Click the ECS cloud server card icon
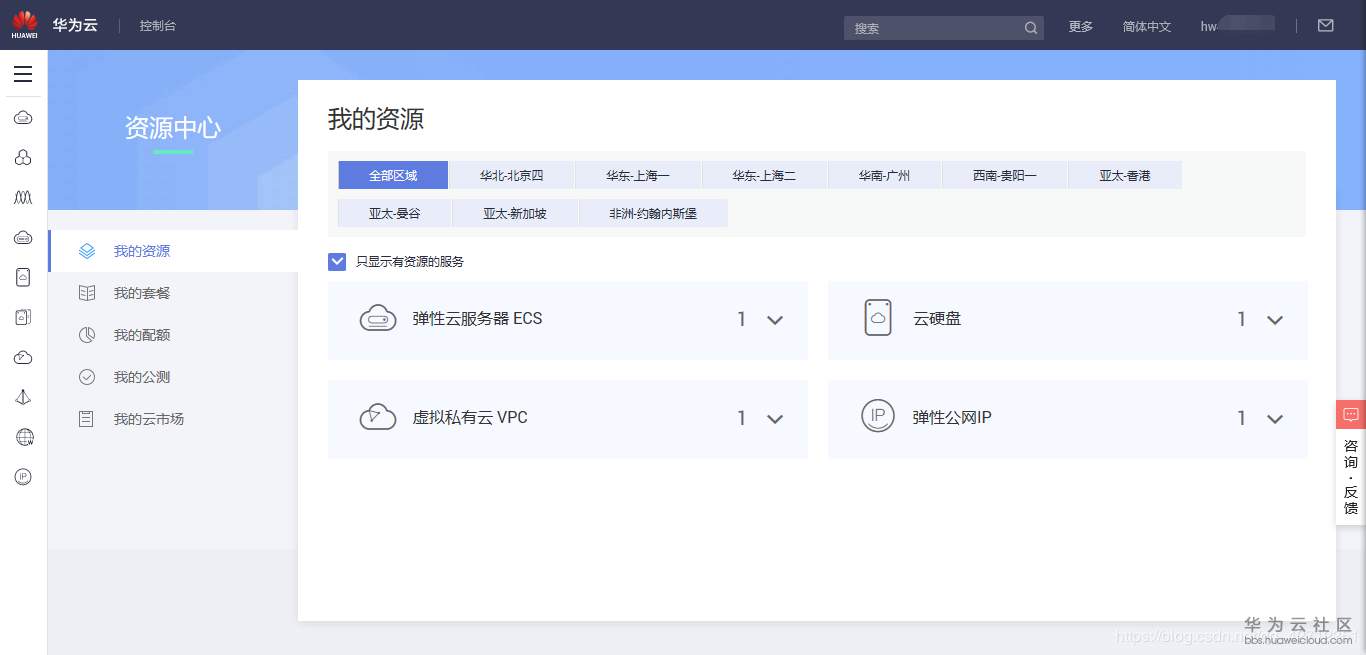 click(x=378, y=319)
